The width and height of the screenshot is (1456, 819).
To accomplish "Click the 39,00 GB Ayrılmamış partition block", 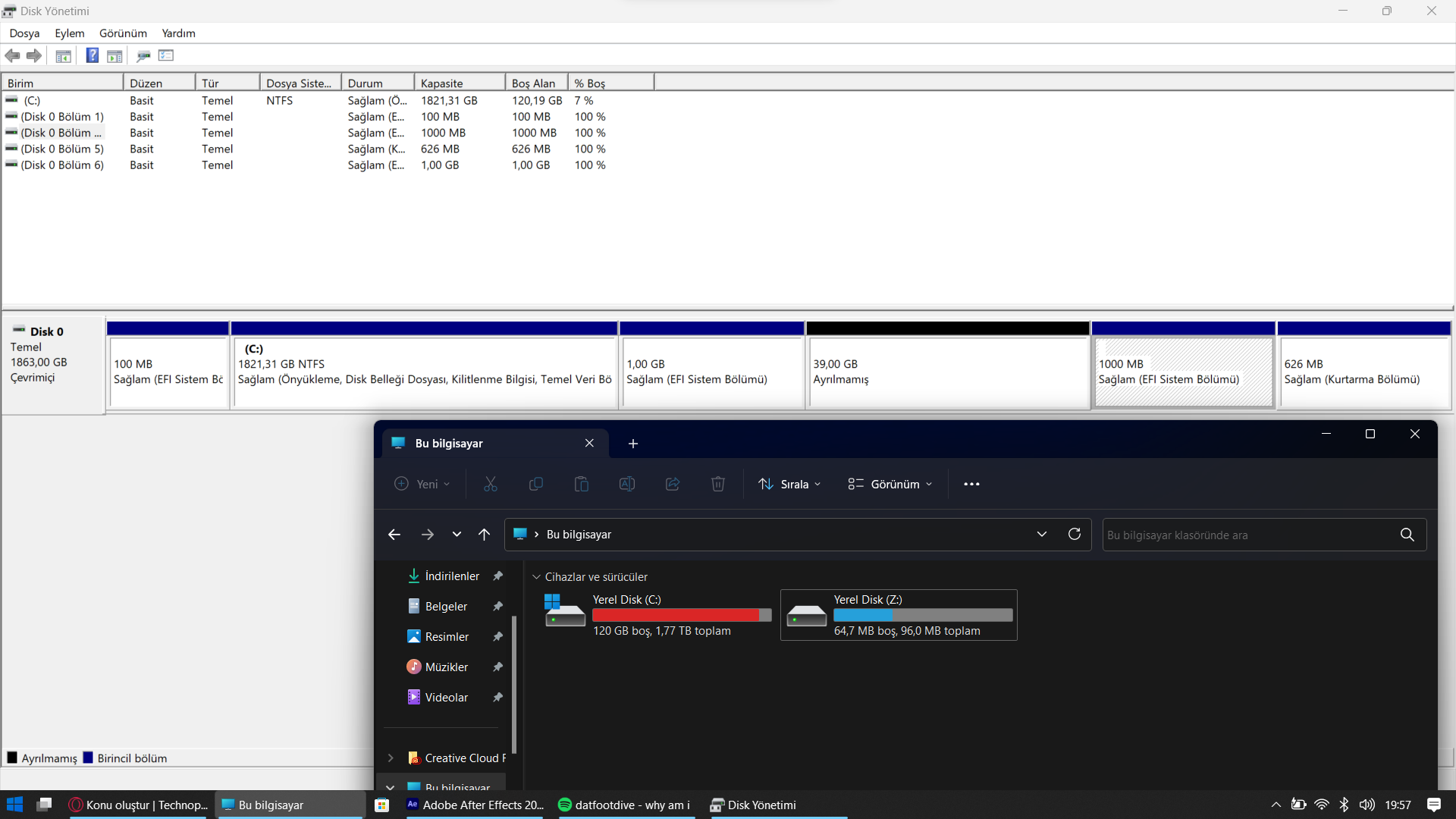I will click(947, 372).
